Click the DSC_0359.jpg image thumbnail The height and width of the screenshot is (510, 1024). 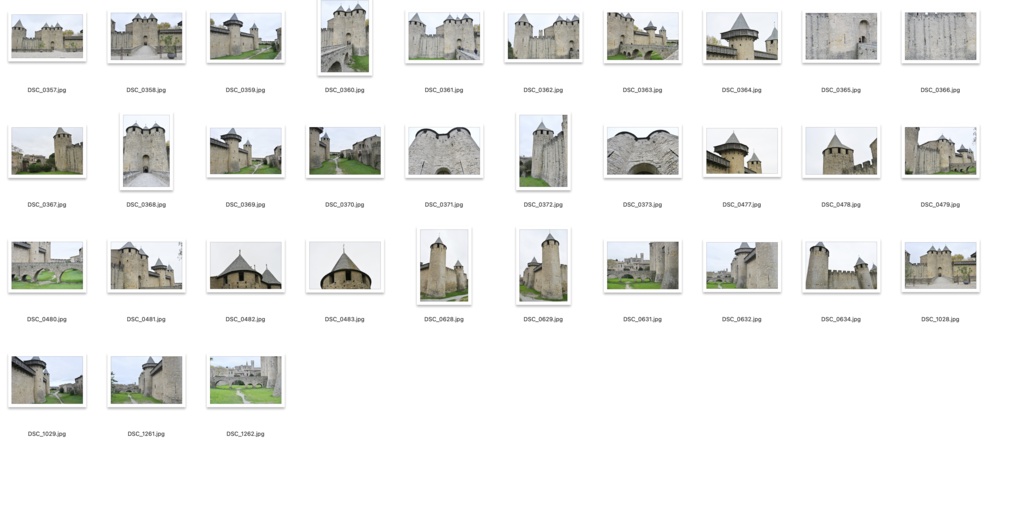[246, 37]
